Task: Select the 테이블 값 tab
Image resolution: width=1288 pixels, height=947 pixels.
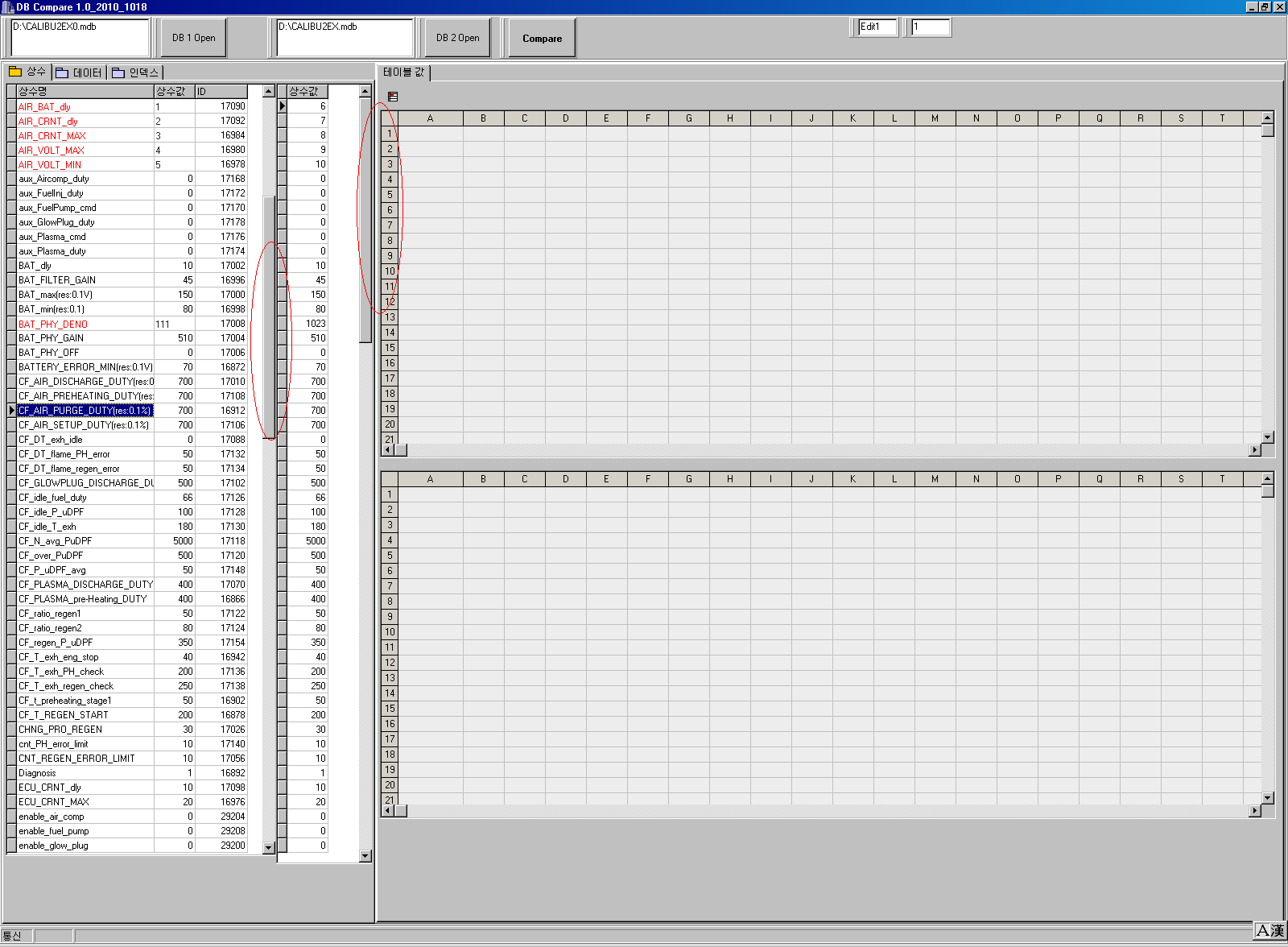Action: 403,72
